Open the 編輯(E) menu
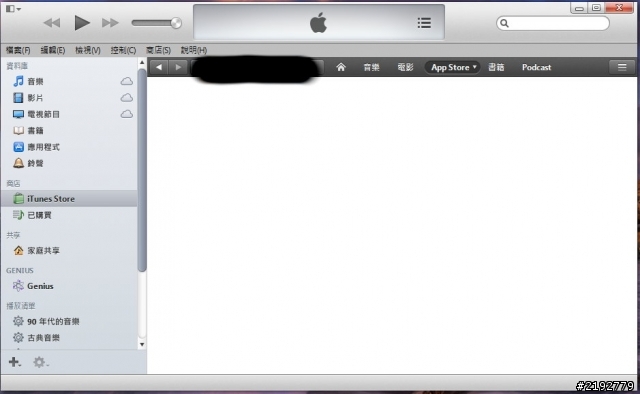The height and width of the screenshot is (394, 640). click(x=53, y=50)
